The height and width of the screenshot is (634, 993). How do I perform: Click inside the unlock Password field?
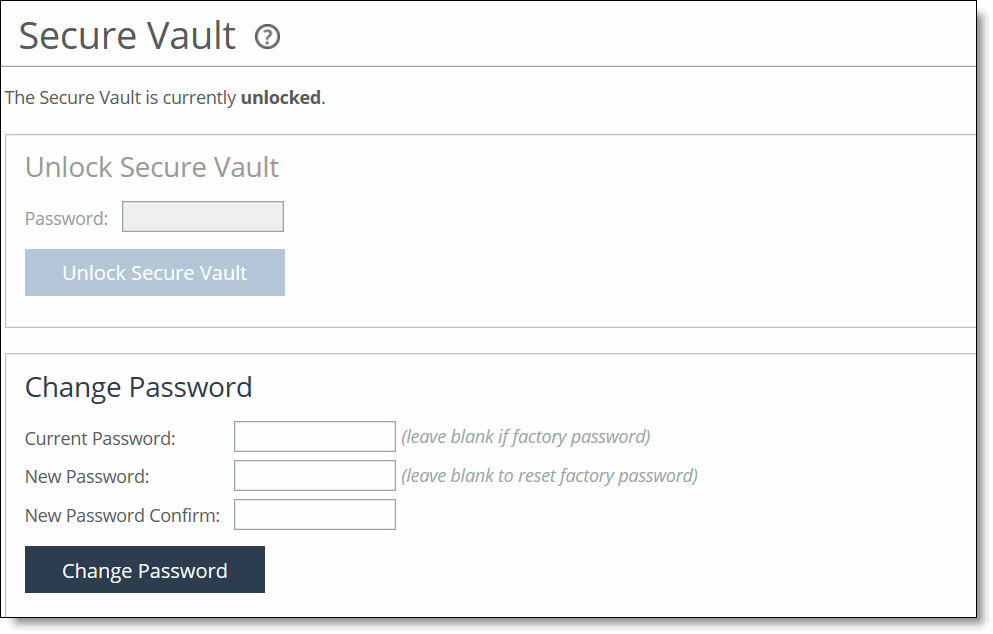pos(202,216)
